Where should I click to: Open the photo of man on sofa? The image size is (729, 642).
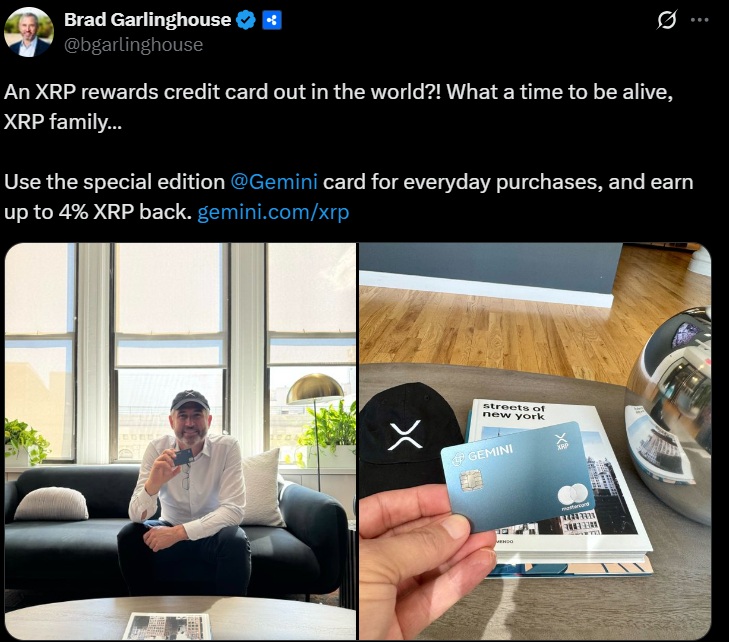[180, 441]
